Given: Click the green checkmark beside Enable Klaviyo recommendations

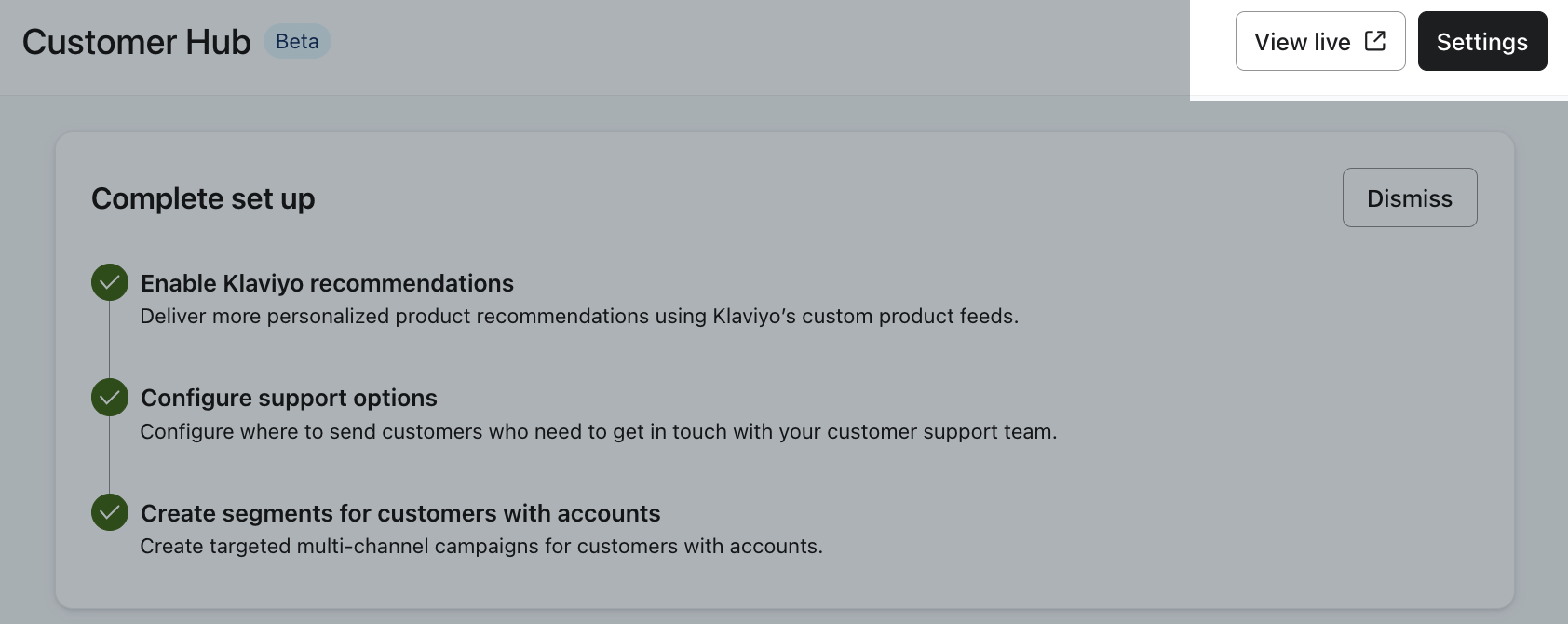Looking at the screenshot, I should [110, 282].
